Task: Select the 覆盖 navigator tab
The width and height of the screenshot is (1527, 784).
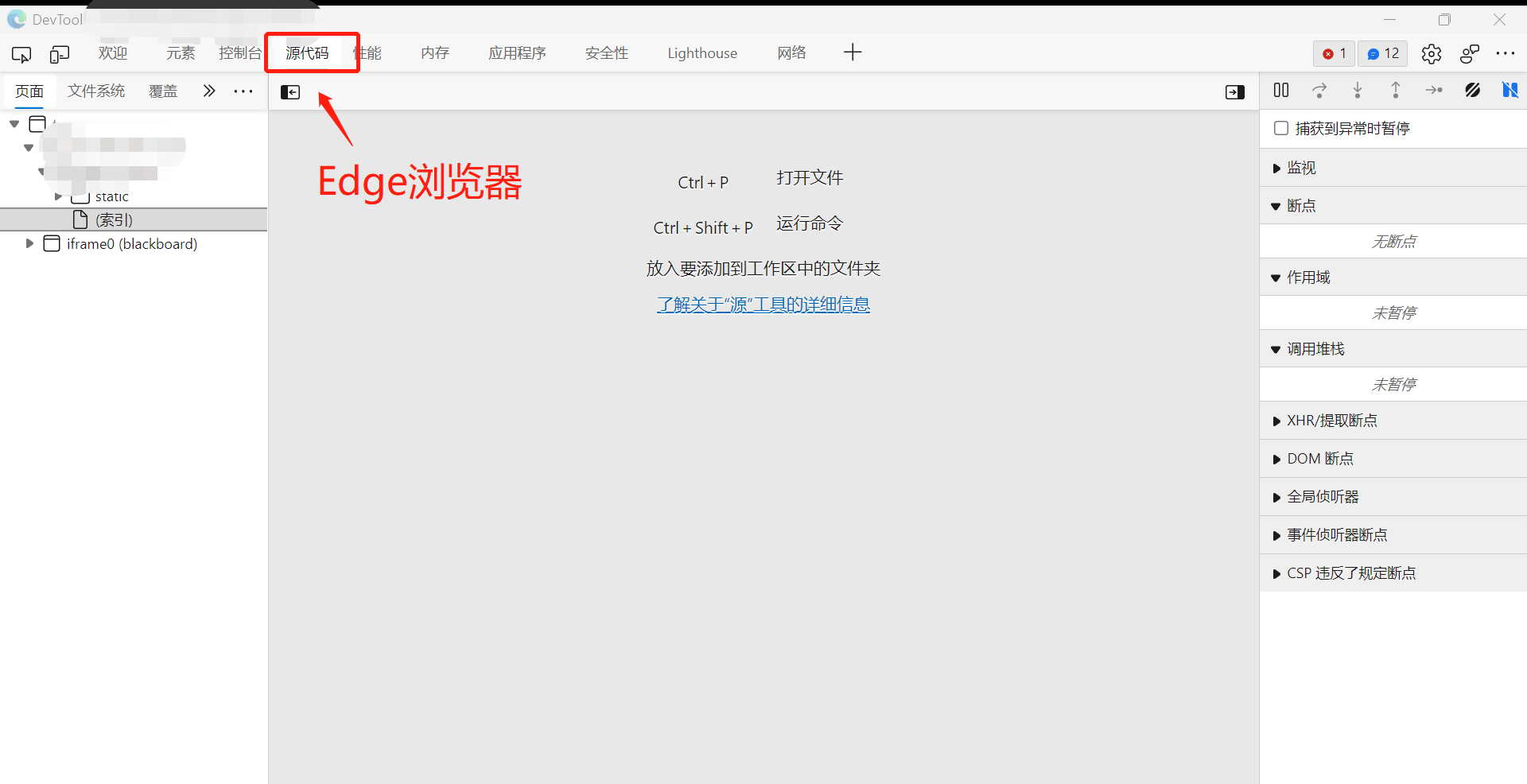Action: [163, 91]
